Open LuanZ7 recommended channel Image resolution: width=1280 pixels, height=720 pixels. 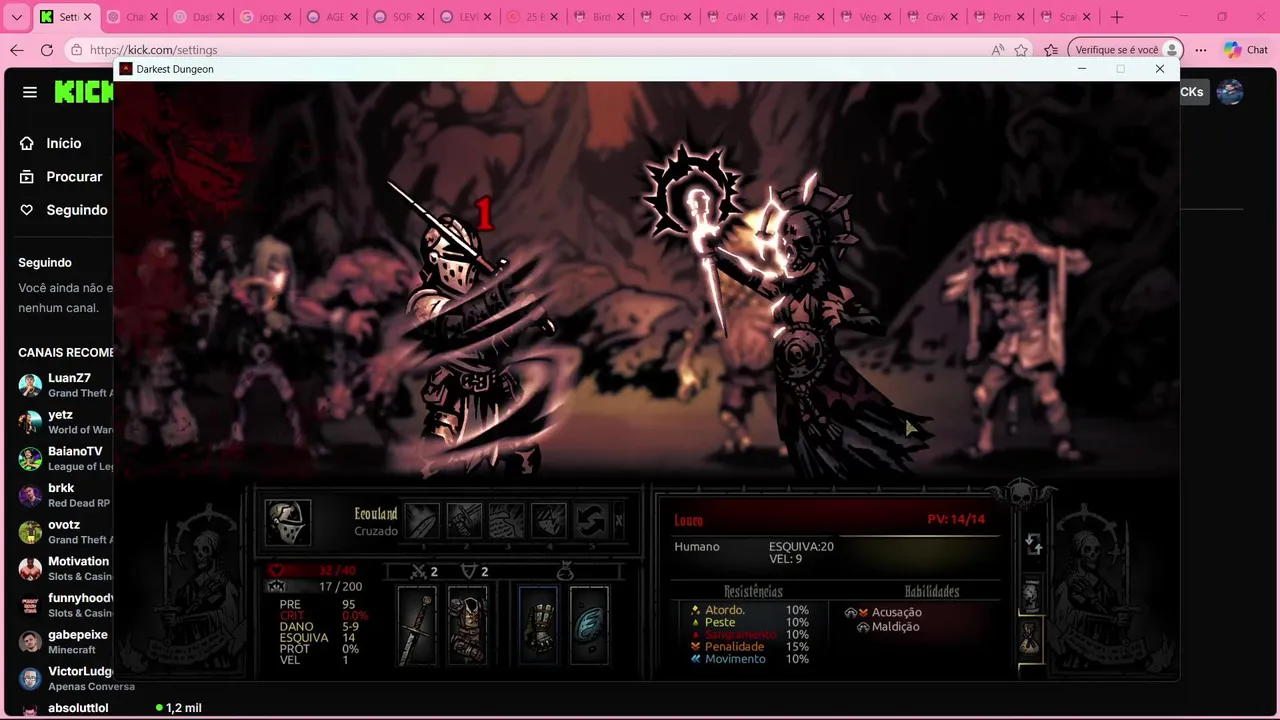(x=66, y=385)
